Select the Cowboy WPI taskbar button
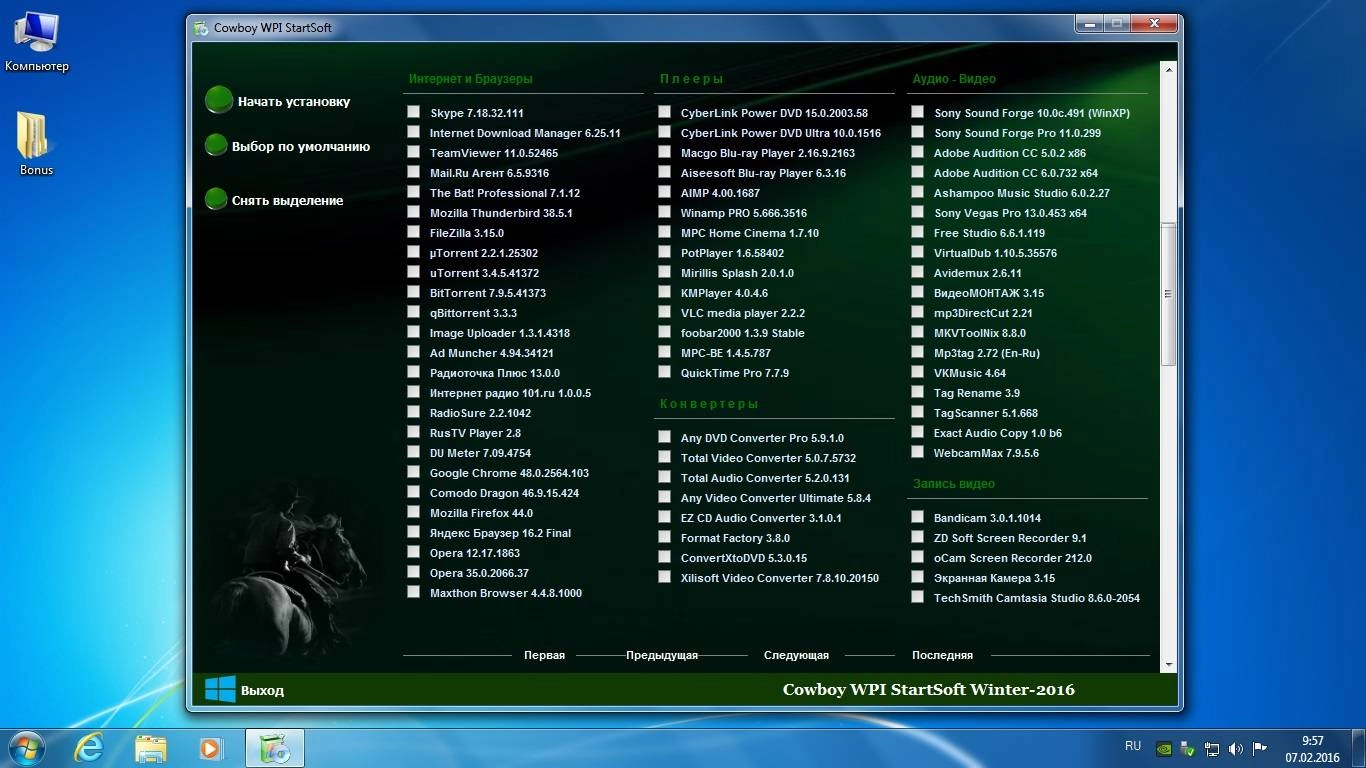The height and width of the screenshot is (768, 1366). click(x=274, y=748)
